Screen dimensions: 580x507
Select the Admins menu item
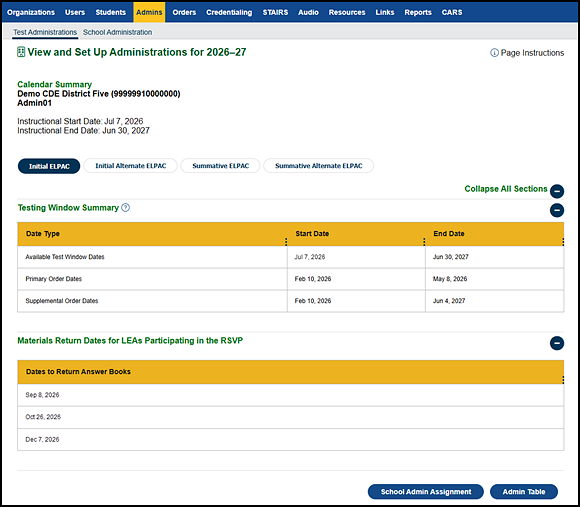(149, 12)
